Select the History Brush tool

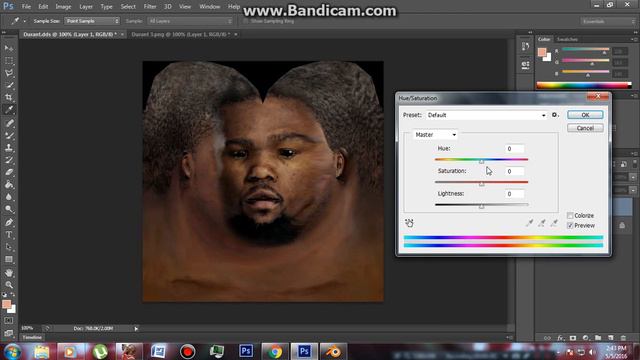[9, 160]
